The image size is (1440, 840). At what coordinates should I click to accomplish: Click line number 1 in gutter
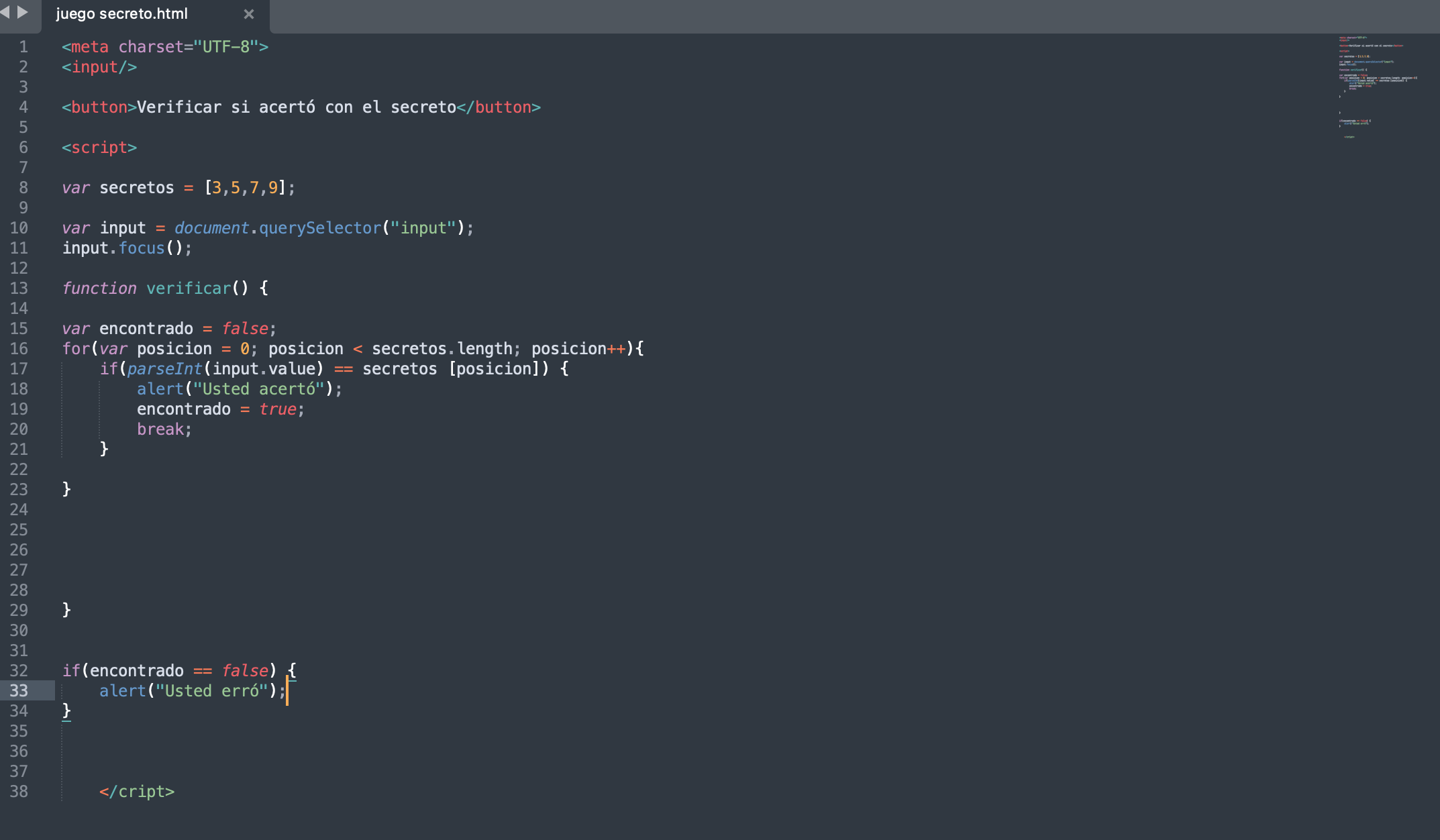[x=23, y=47]
